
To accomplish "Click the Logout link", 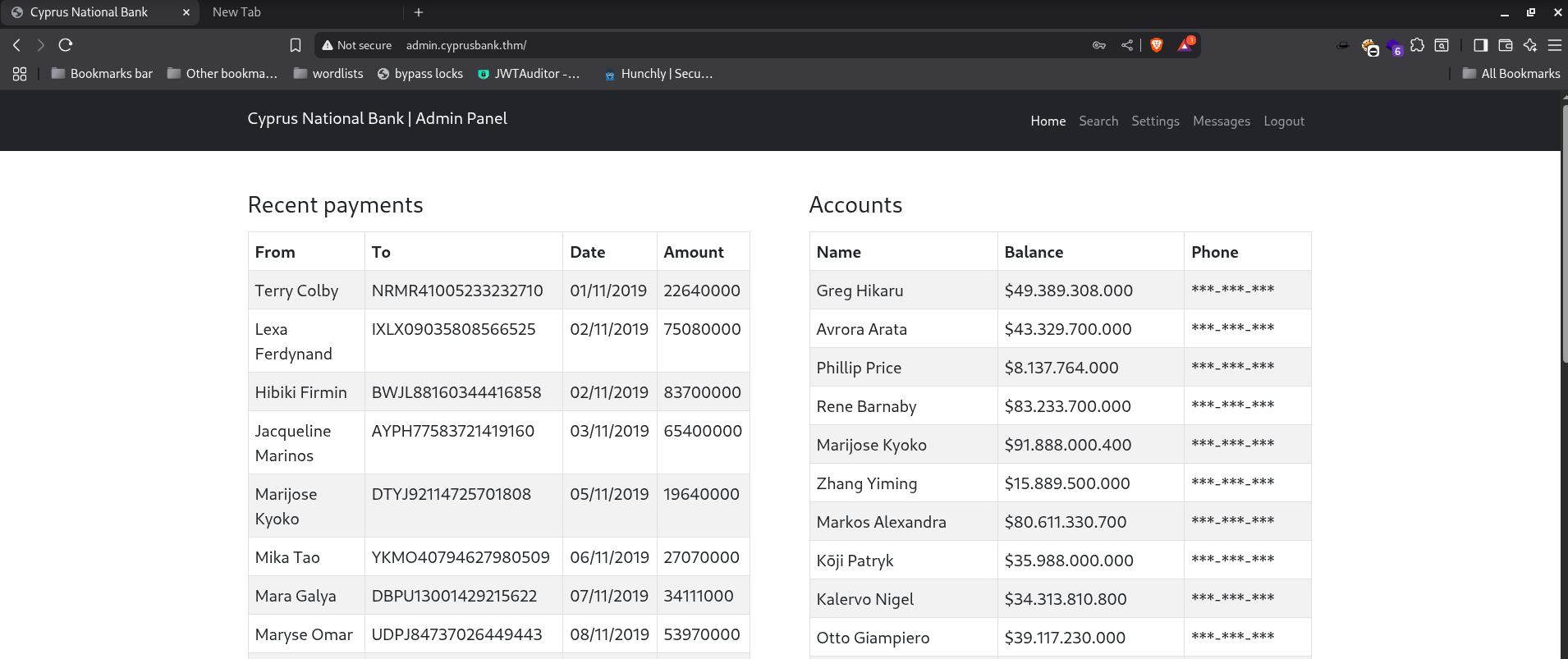I will point(1283,121).
